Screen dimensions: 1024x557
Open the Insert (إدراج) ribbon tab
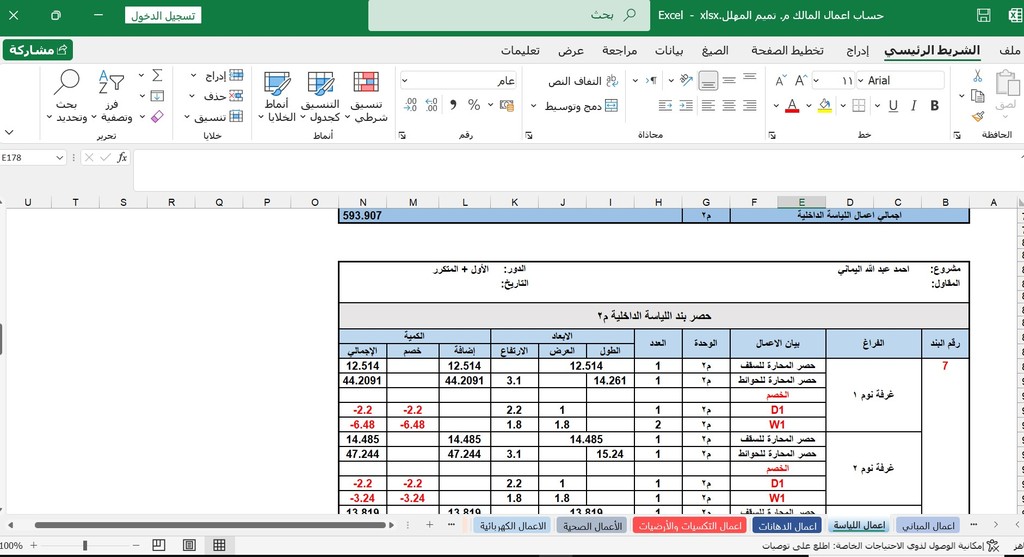pos(857,50)
